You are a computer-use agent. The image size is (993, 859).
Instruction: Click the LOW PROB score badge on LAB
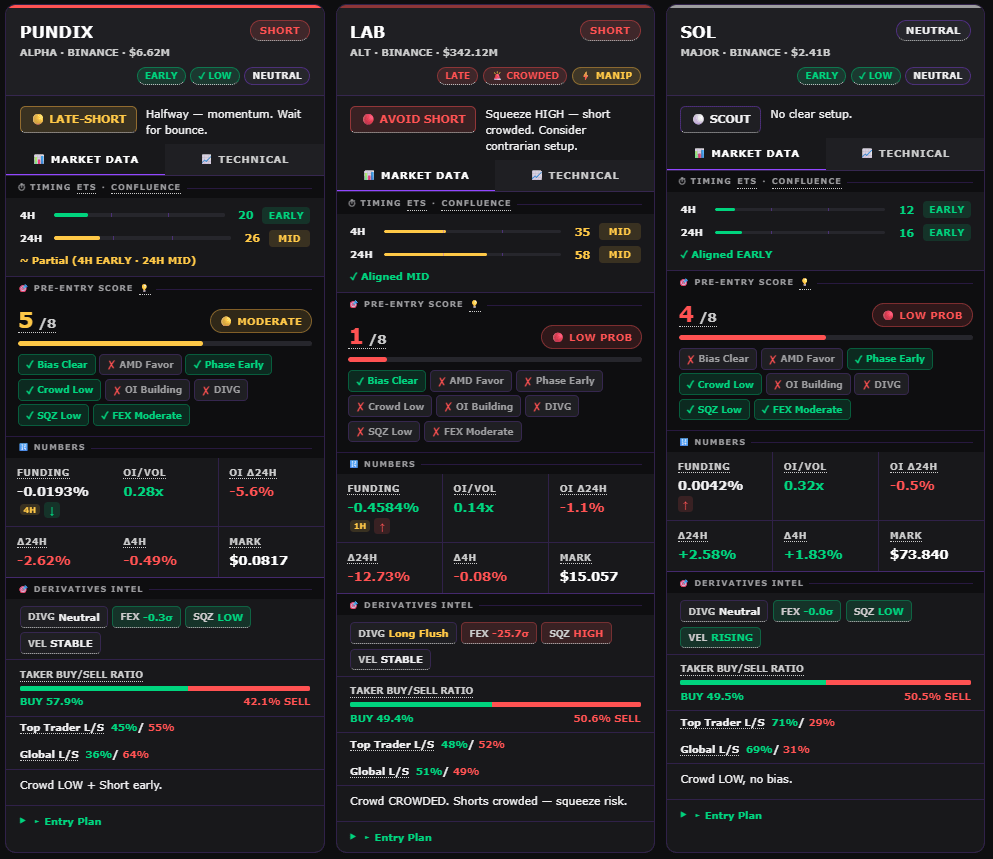(x=591, y=338)
